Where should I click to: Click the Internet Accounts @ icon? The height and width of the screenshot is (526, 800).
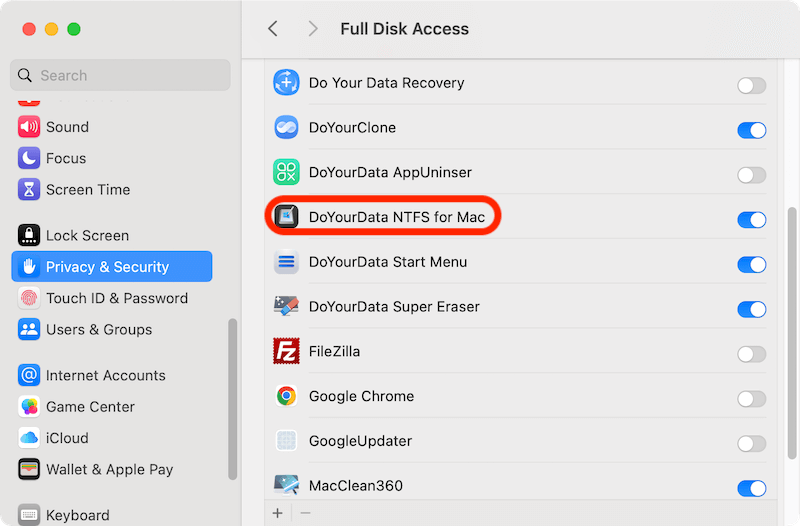tap(29, 375)
